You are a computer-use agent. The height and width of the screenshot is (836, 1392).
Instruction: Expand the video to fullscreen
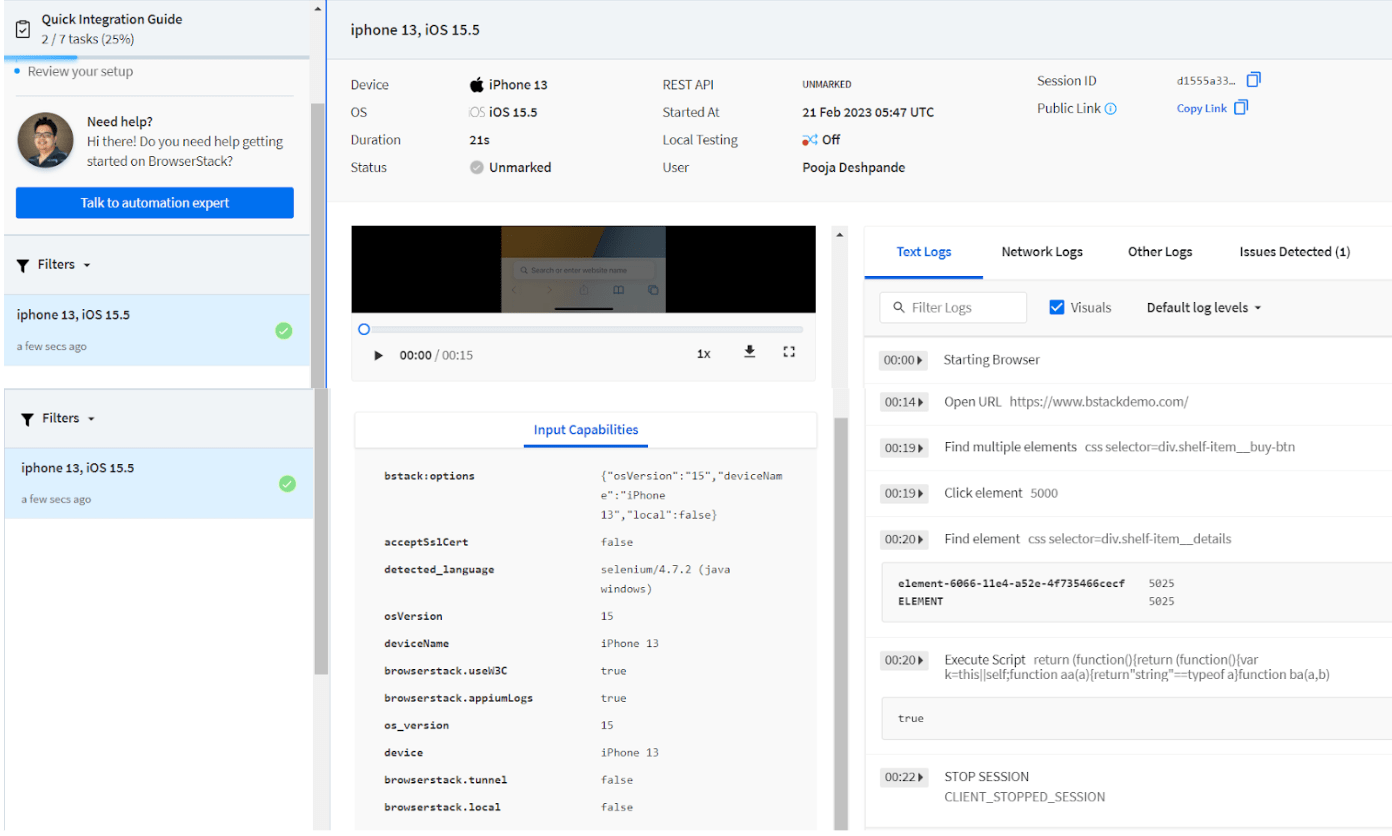[x=789, y=351]
